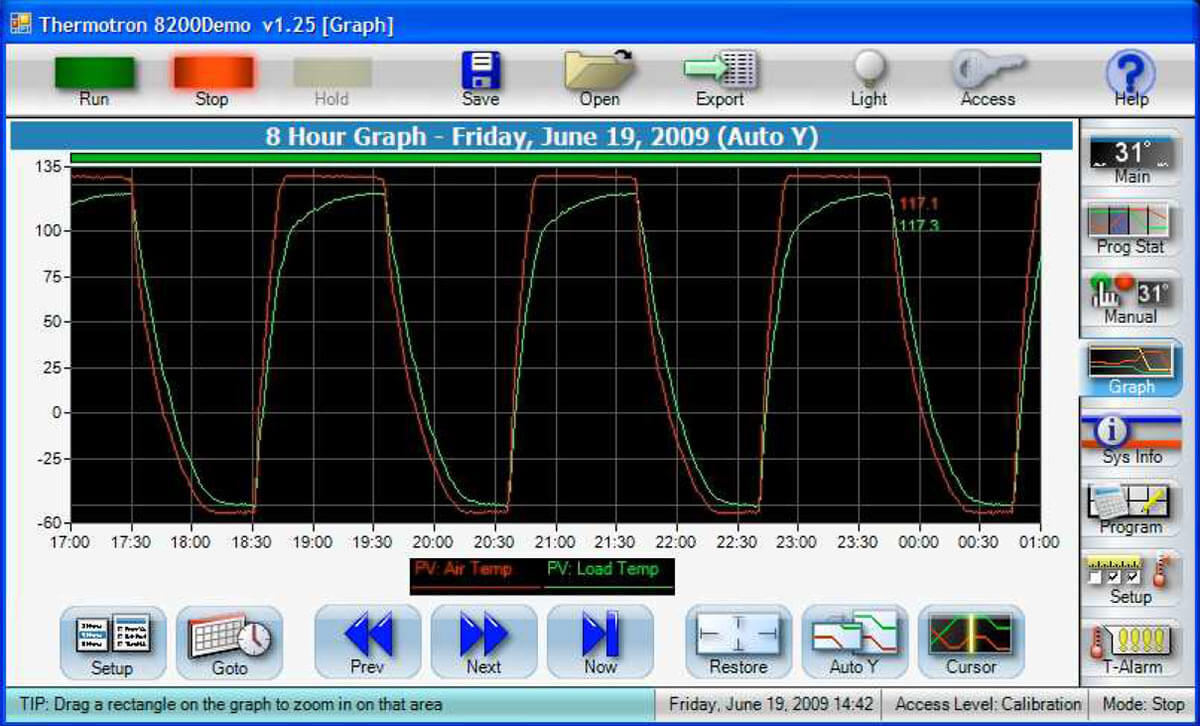
Task: Enable the graph Cursor
Action: [x=971, y=642]
